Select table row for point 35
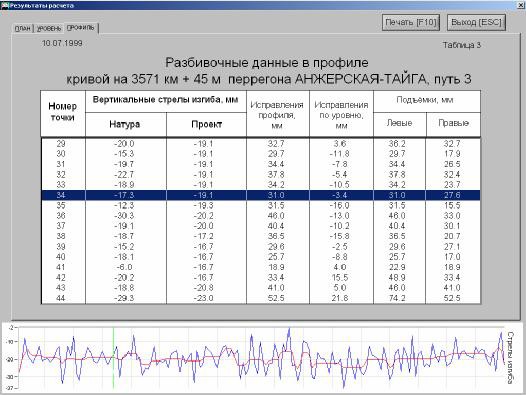This screenshot has height=395, width=526. [x=261, y=205]
